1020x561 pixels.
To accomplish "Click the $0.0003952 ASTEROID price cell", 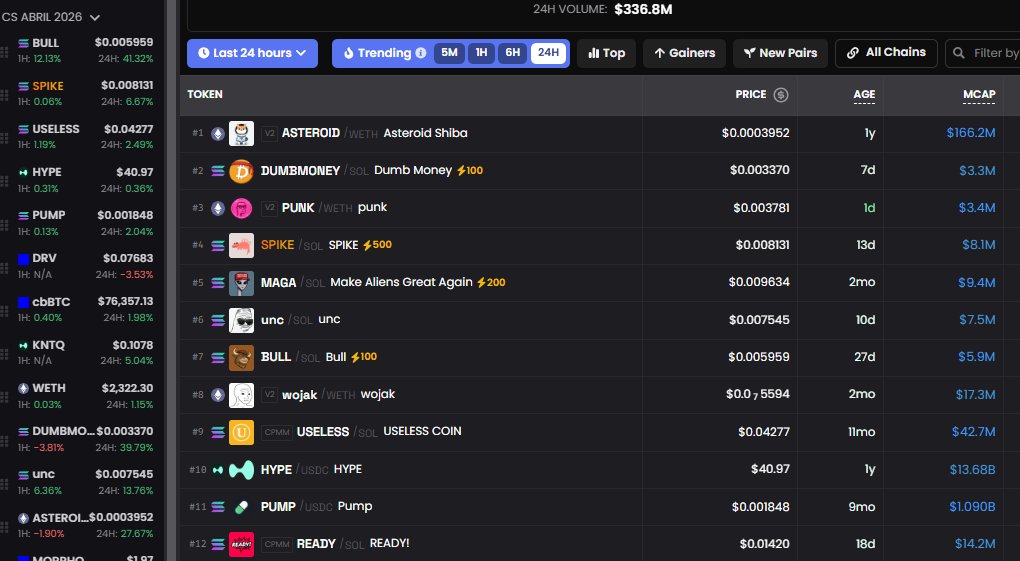I will (755, 133).
